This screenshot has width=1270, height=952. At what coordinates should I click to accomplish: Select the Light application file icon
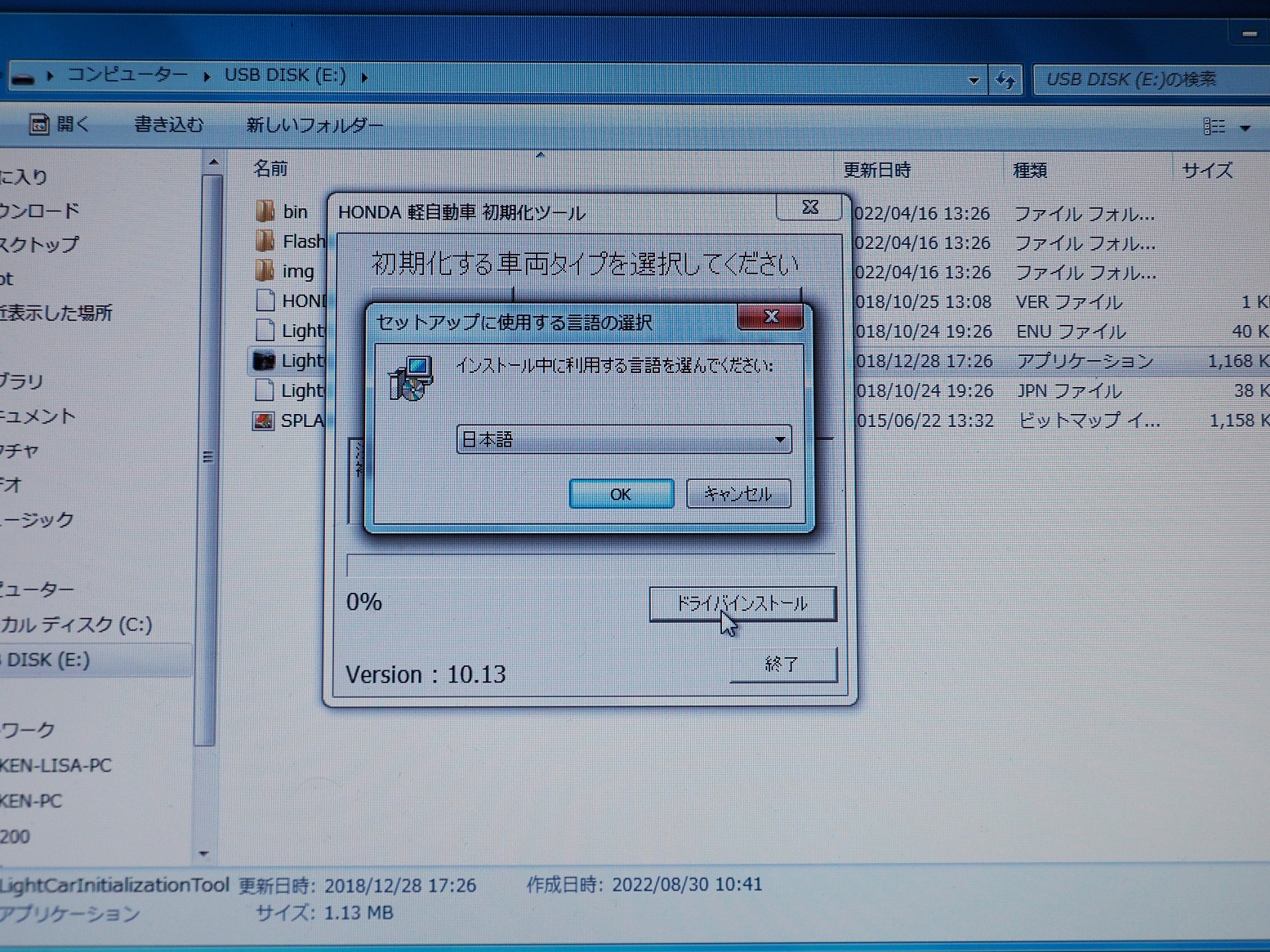tap(264, 360)
